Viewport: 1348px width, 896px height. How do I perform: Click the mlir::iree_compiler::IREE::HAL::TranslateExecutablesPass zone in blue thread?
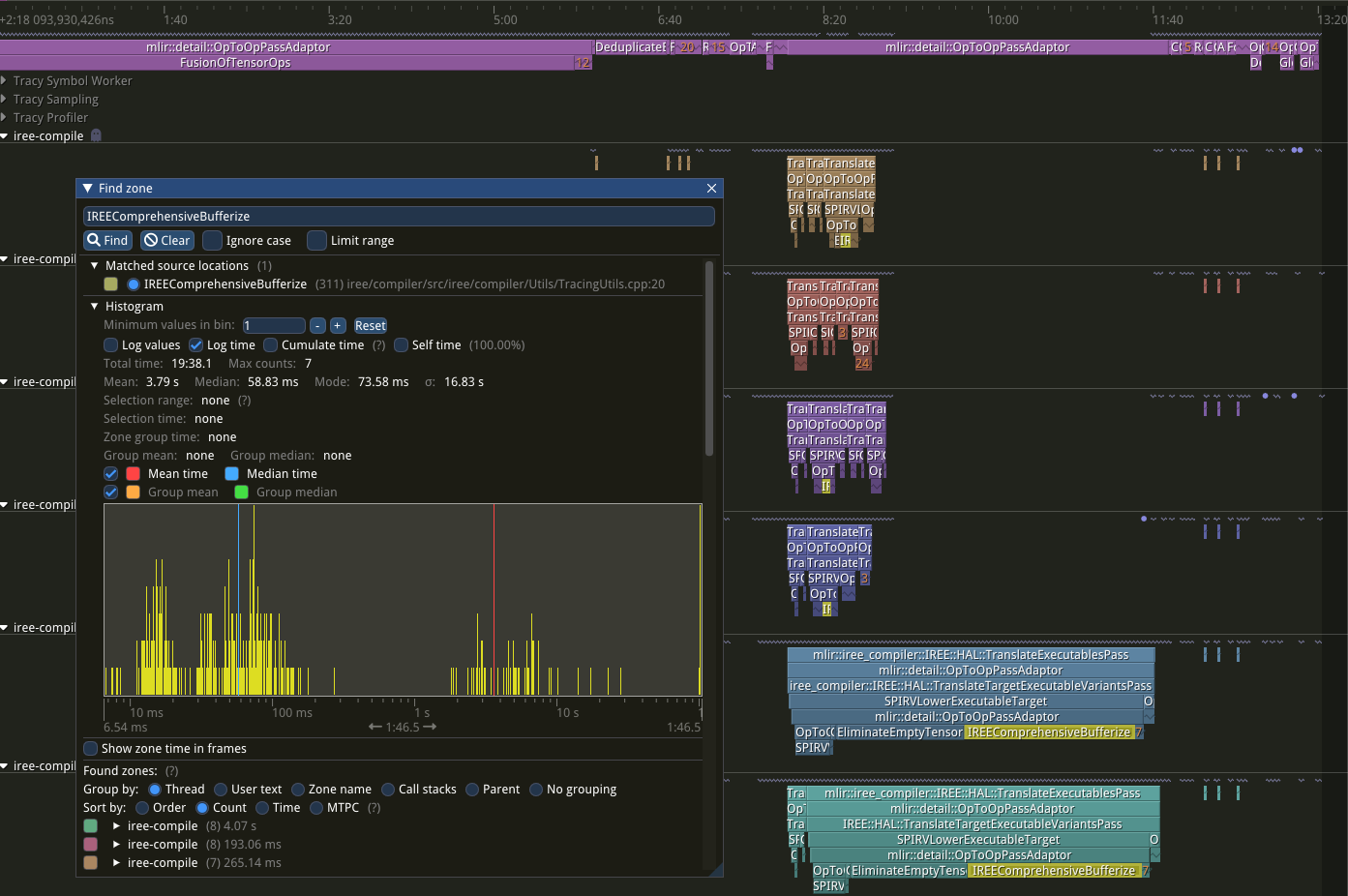(x=971, y=654)
